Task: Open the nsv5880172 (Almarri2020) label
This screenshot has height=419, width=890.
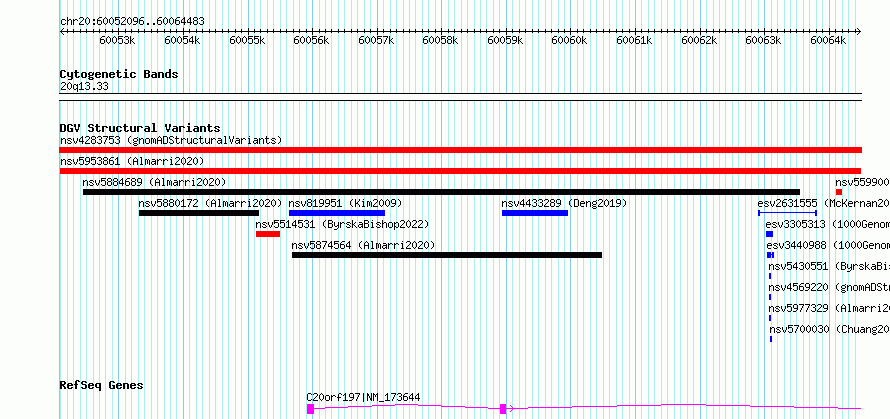Action: [210, 203]
